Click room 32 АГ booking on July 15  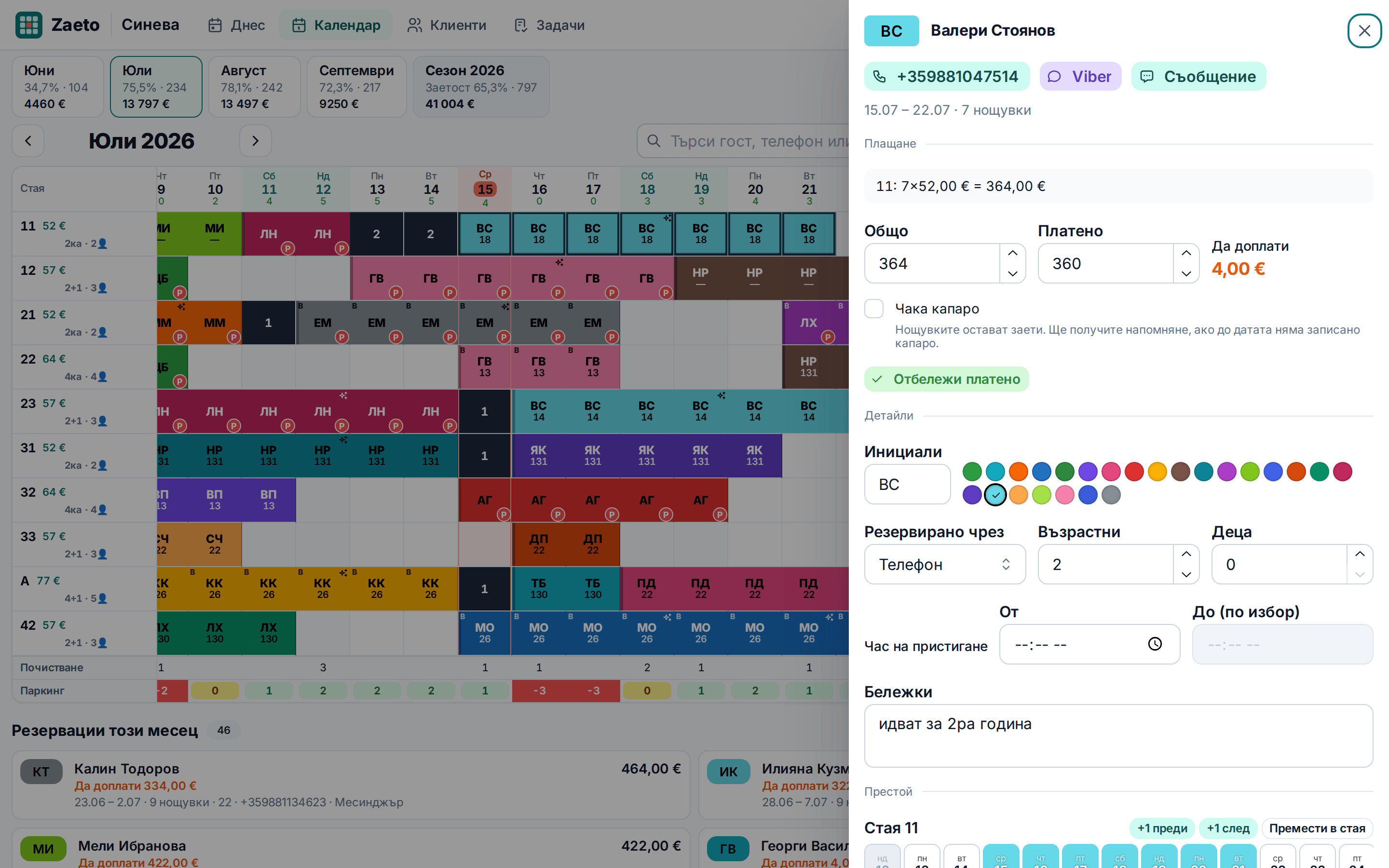pyautogui.click(x=484, y=500)
